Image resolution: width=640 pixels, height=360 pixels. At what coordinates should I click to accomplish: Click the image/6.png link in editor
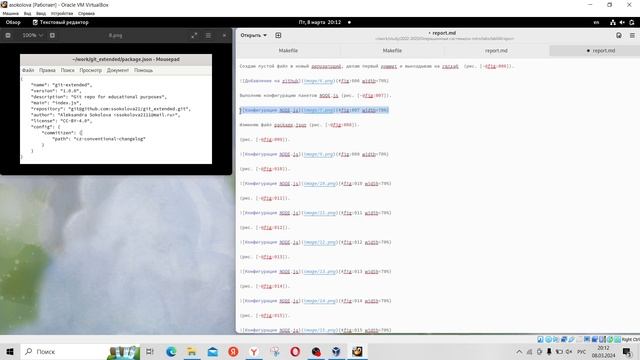[x=318, y=81]
